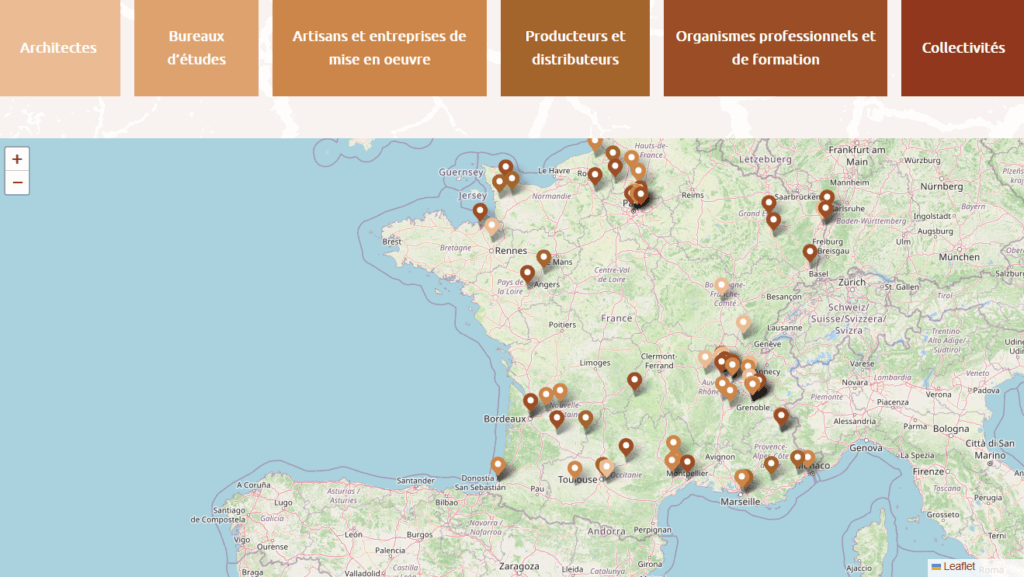Select the pin south of Saarbrücken in Grand Est
Screen dimensions: 1024x577
click(x=774, y=221)
